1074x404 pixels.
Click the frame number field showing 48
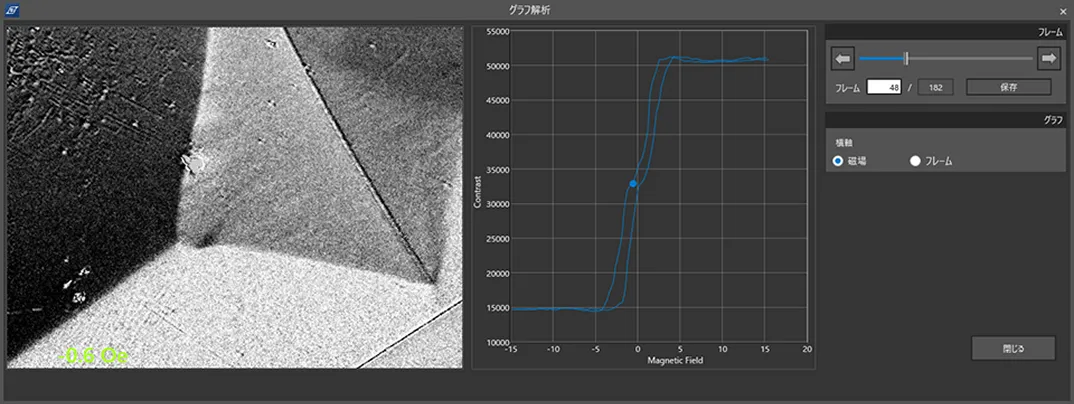884,88
